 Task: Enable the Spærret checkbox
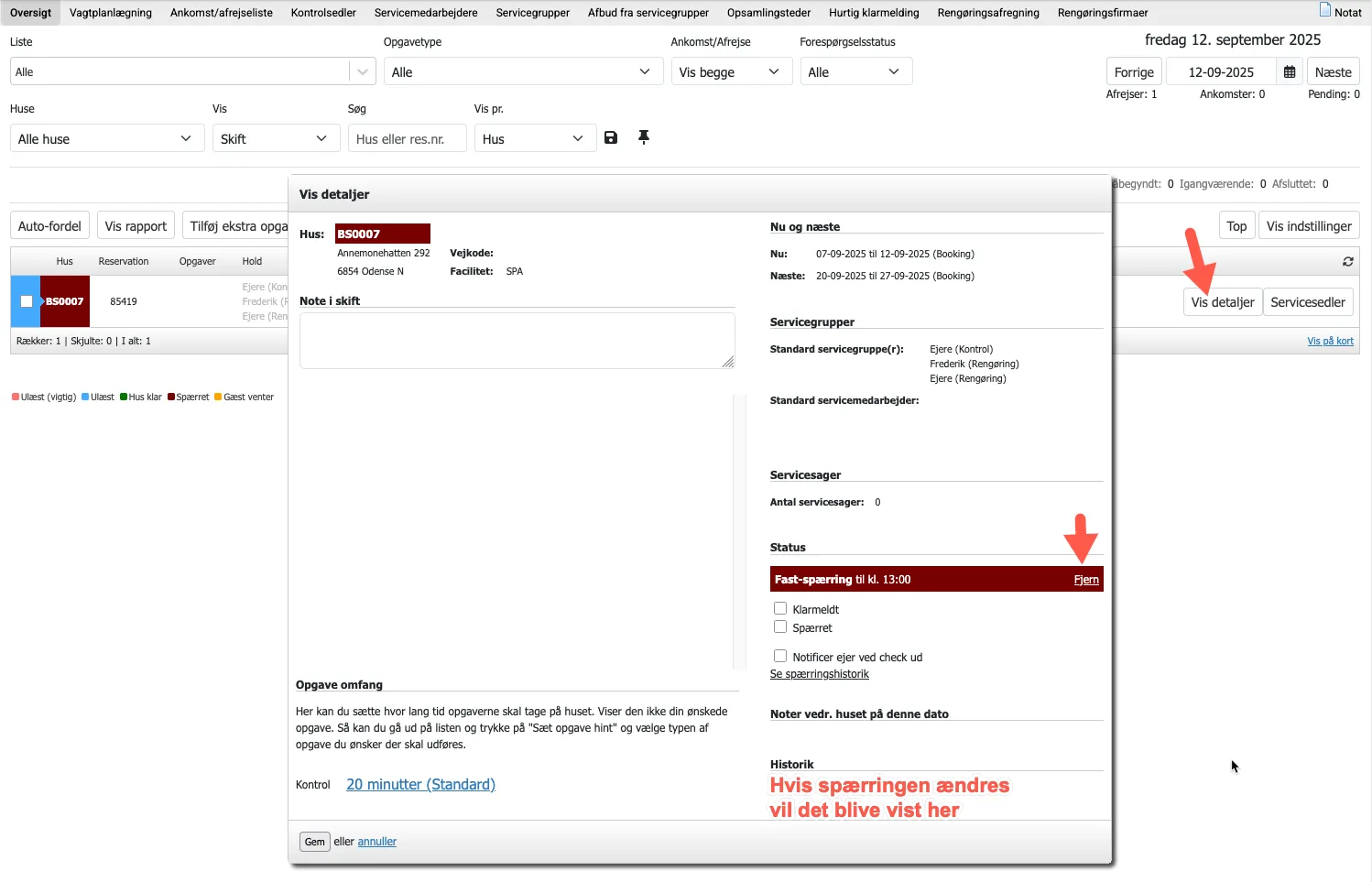(780, 627)
